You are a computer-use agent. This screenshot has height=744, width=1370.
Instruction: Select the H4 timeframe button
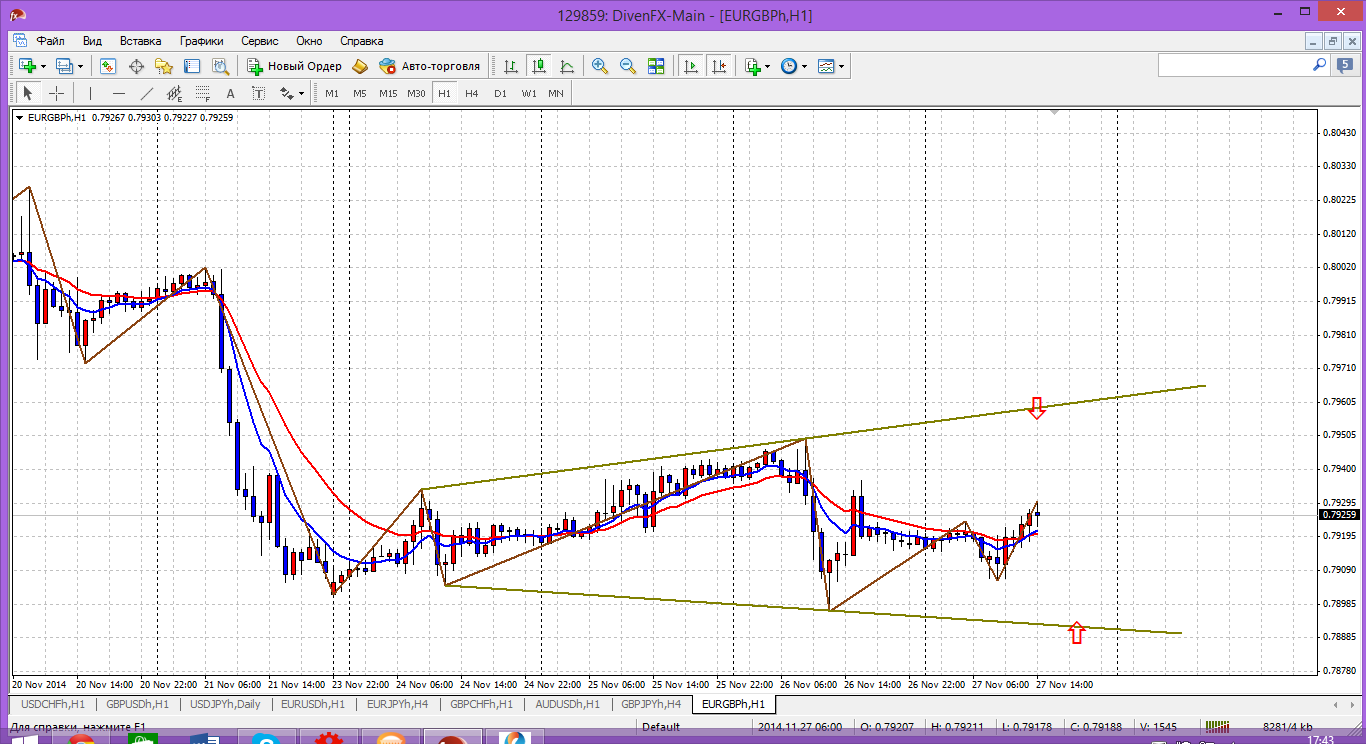(x=472, y=93)
